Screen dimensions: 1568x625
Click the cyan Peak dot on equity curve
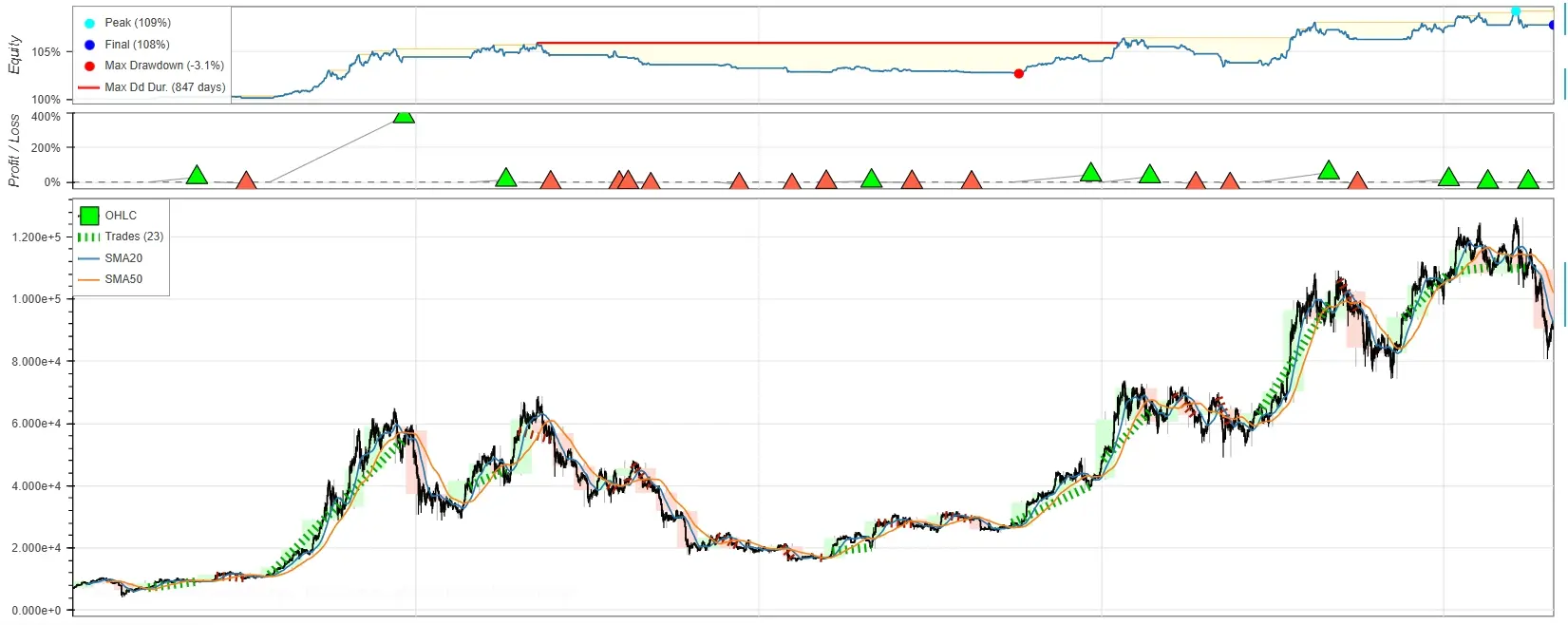click(1515, 11)
